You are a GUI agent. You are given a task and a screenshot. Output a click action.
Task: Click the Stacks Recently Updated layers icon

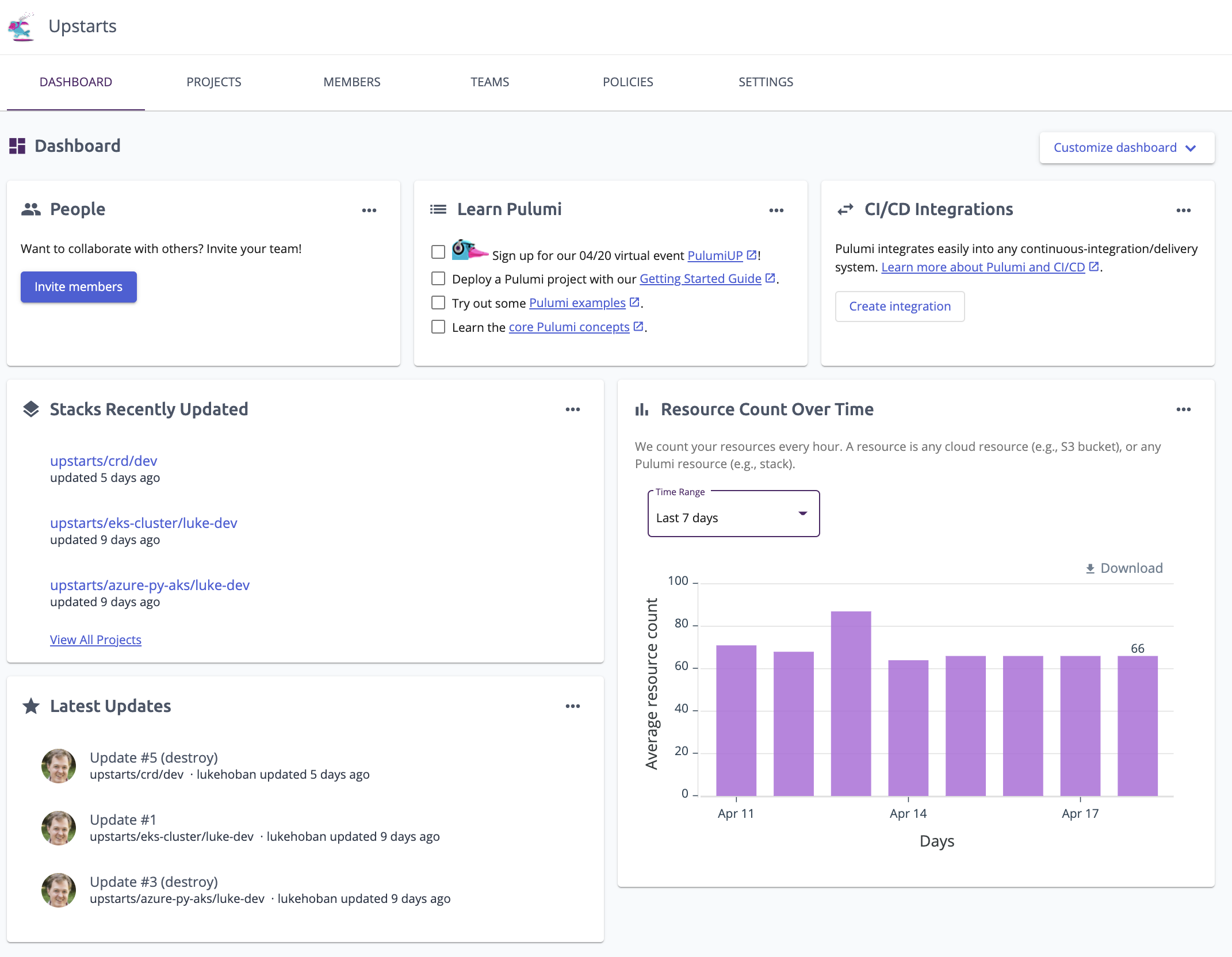coord(31,409)
